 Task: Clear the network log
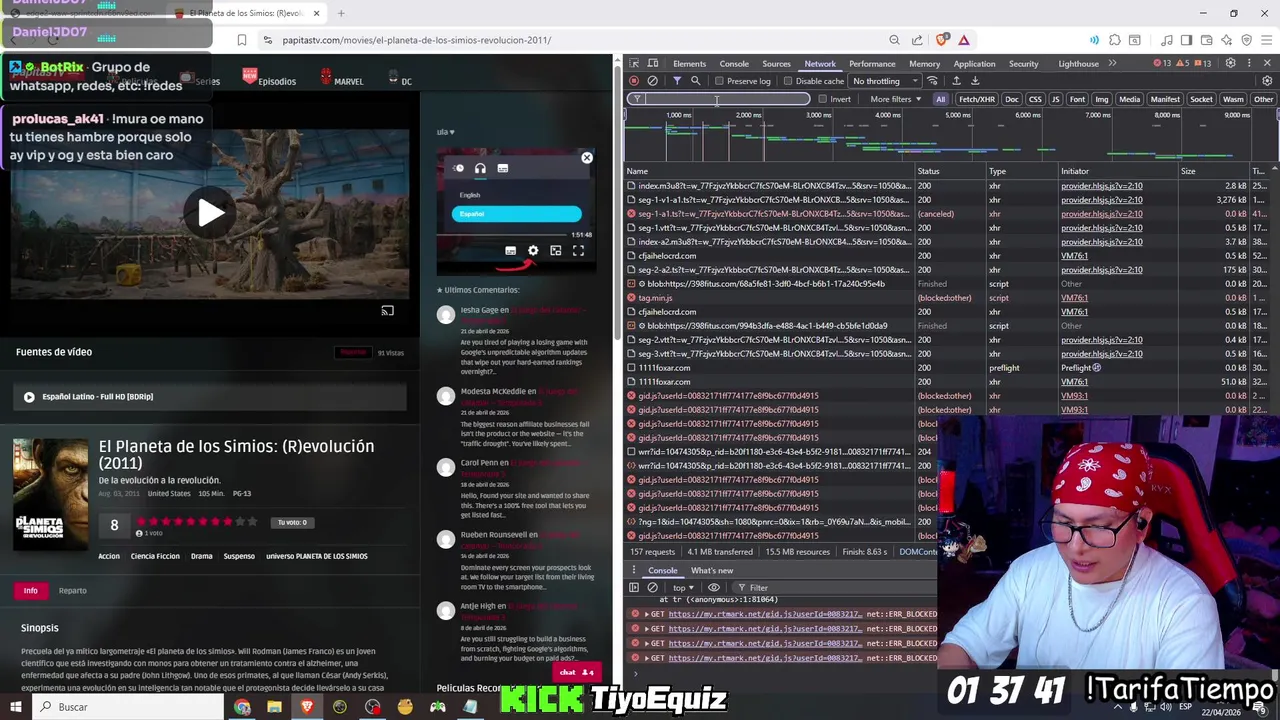coord(652,81)
